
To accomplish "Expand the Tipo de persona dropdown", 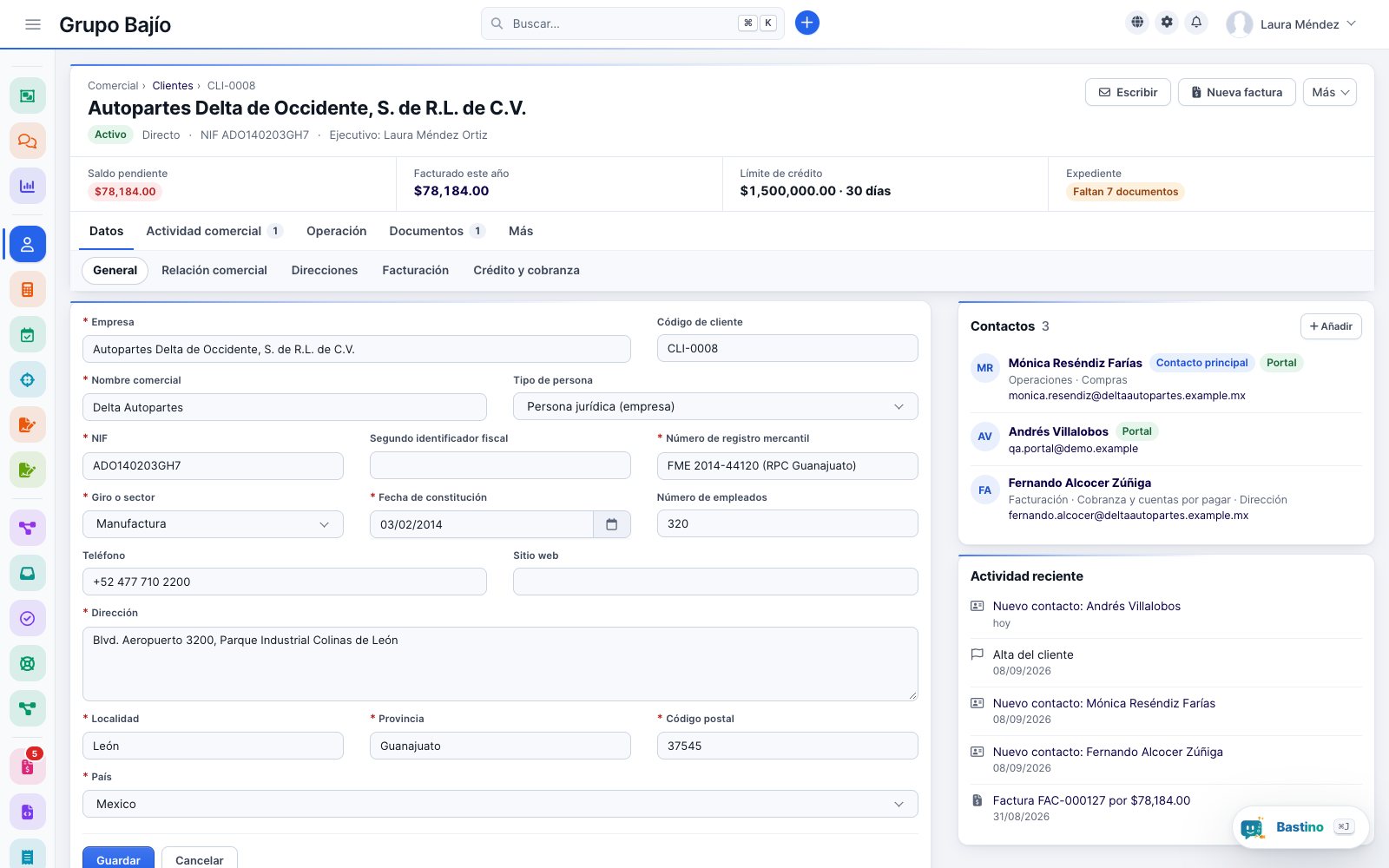I will (715, 406).
